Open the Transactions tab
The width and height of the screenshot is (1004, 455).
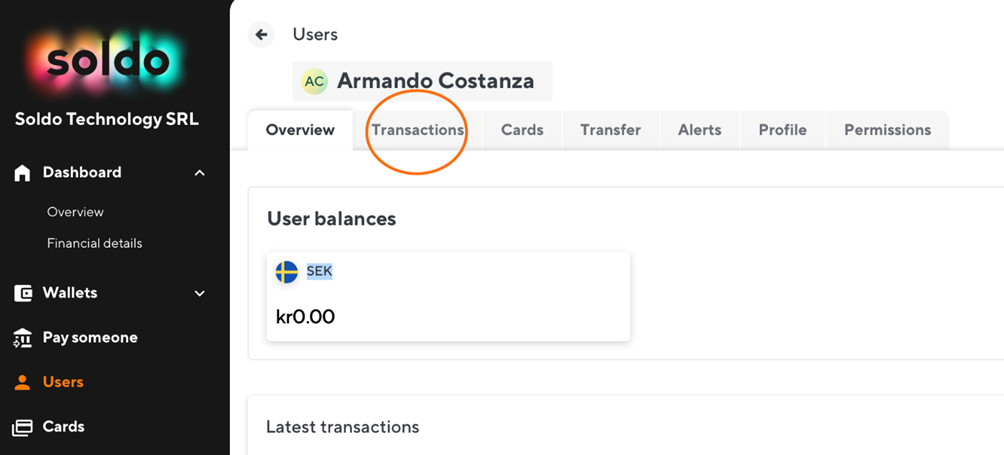[418, 130]
